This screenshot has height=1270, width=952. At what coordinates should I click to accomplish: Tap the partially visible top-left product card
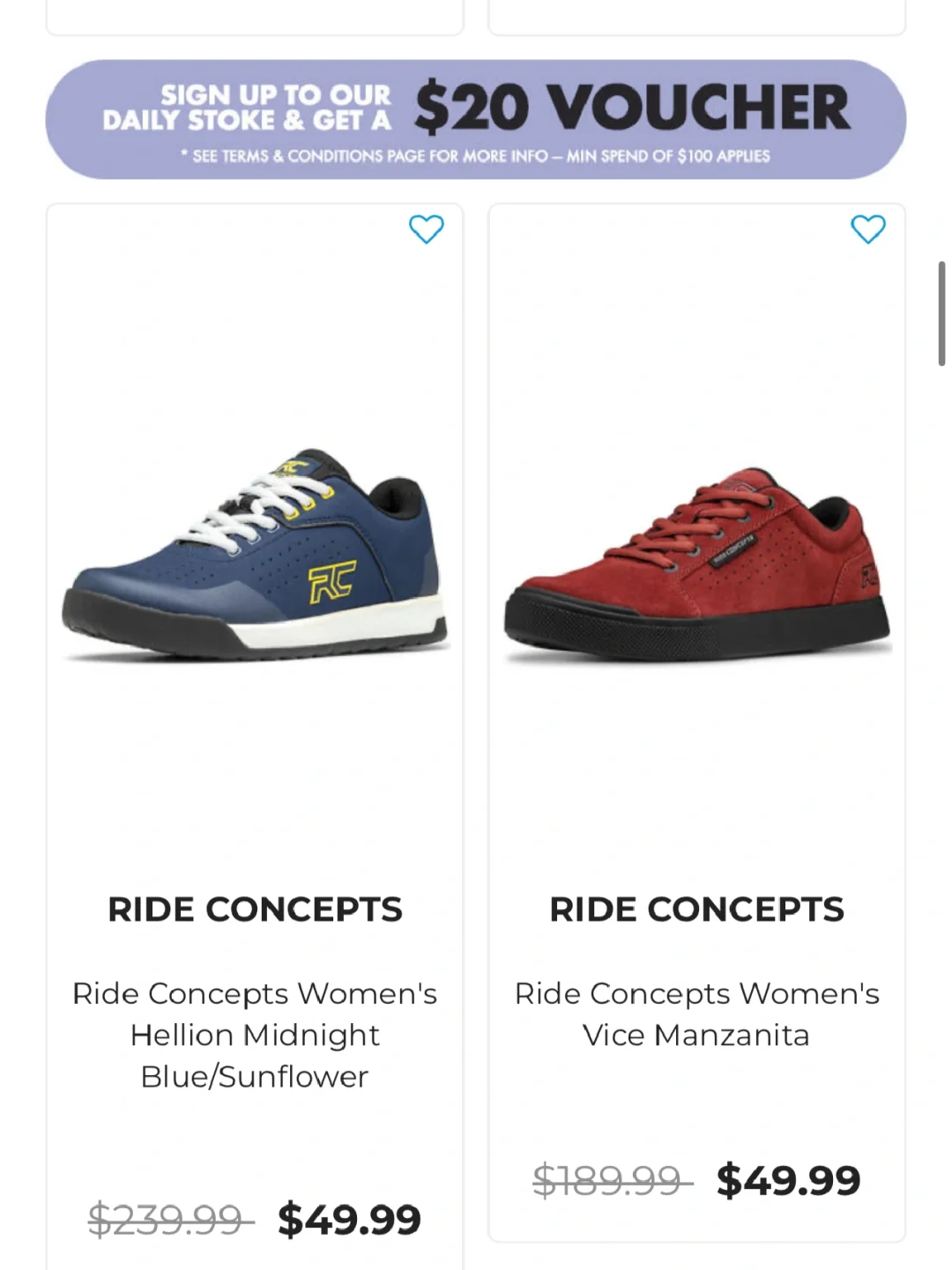[x=255, y=18]
